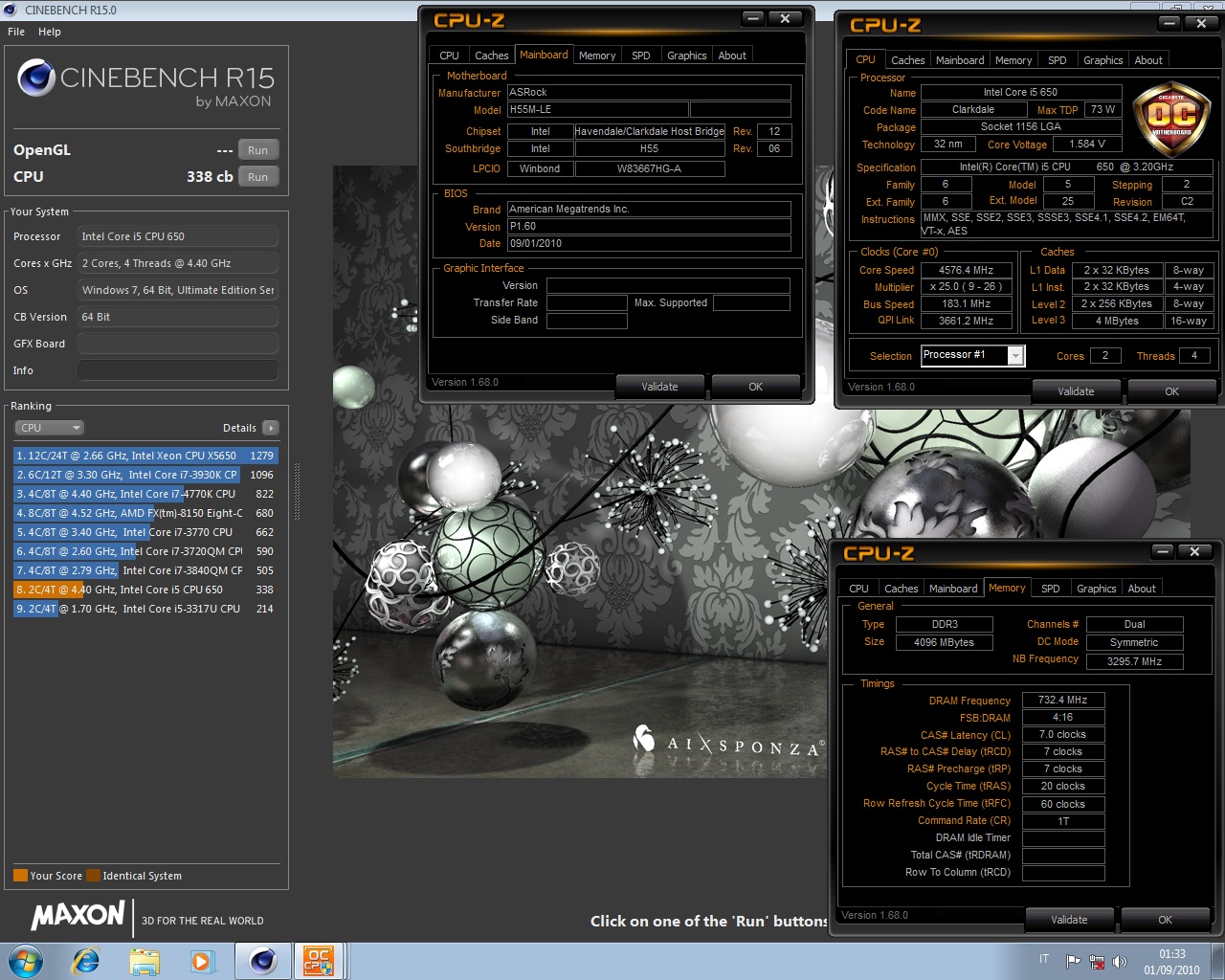The height and width of the screenshot is (980, 1225).
Task: Click the network tray icon
Action: click(1097, 962)
